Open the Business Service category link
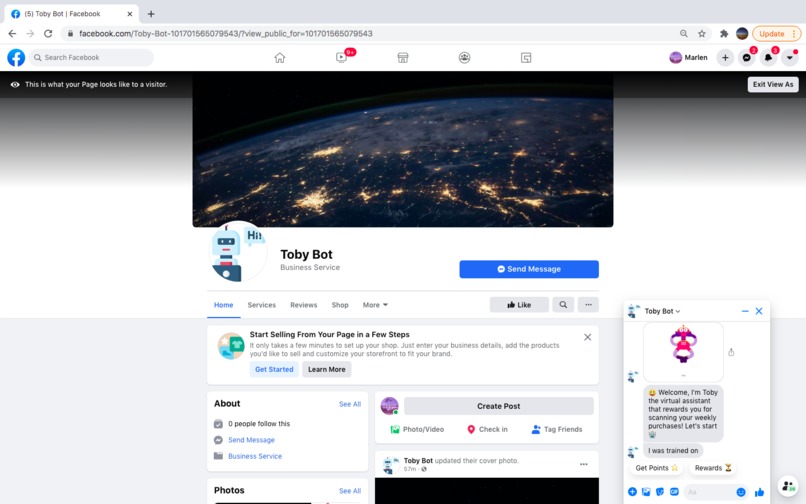This screenshot has height=504, width=806. point(255,456)
